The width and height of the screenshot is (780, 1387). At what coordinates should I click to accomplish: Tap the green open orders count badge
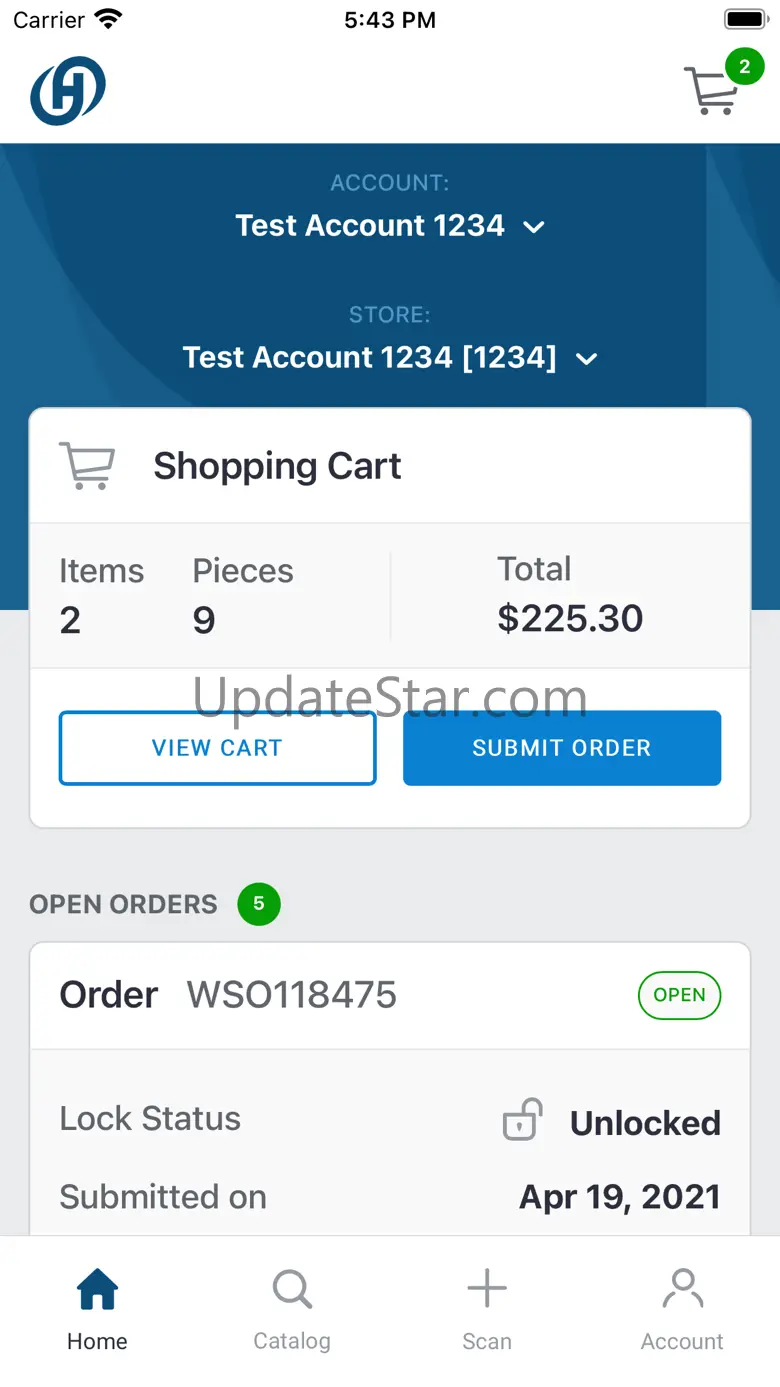pos(259,904)
